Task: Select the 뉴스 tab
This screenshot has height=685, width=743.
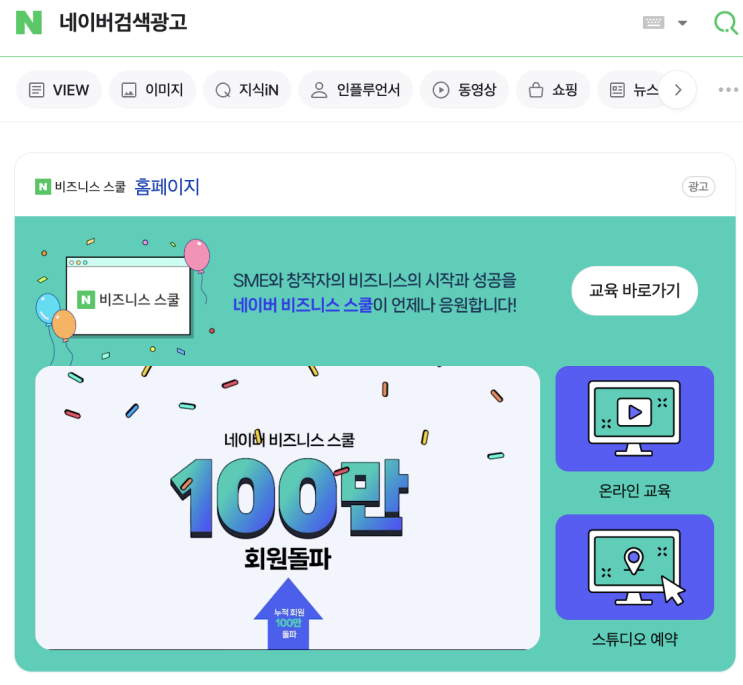Action: click(630, 90)
